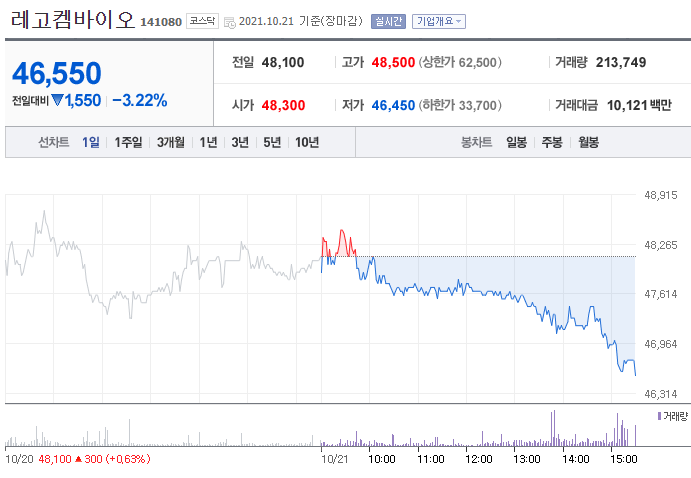Click the calendar clock icon beside the date

click(230, 22)
